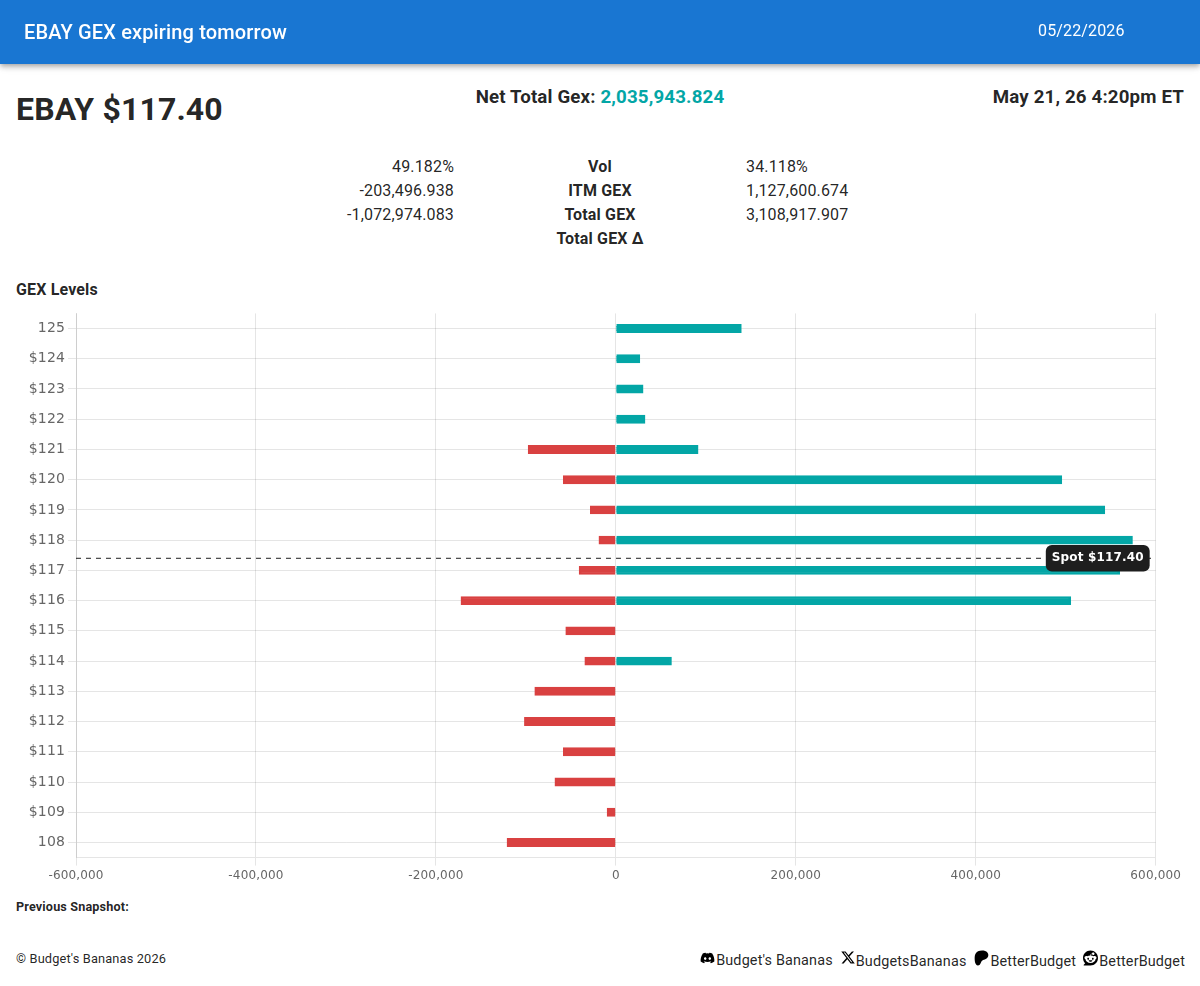
Task: Click the teal bar at $118 strike
Action: pyautogui.click(x=874, y=540)
